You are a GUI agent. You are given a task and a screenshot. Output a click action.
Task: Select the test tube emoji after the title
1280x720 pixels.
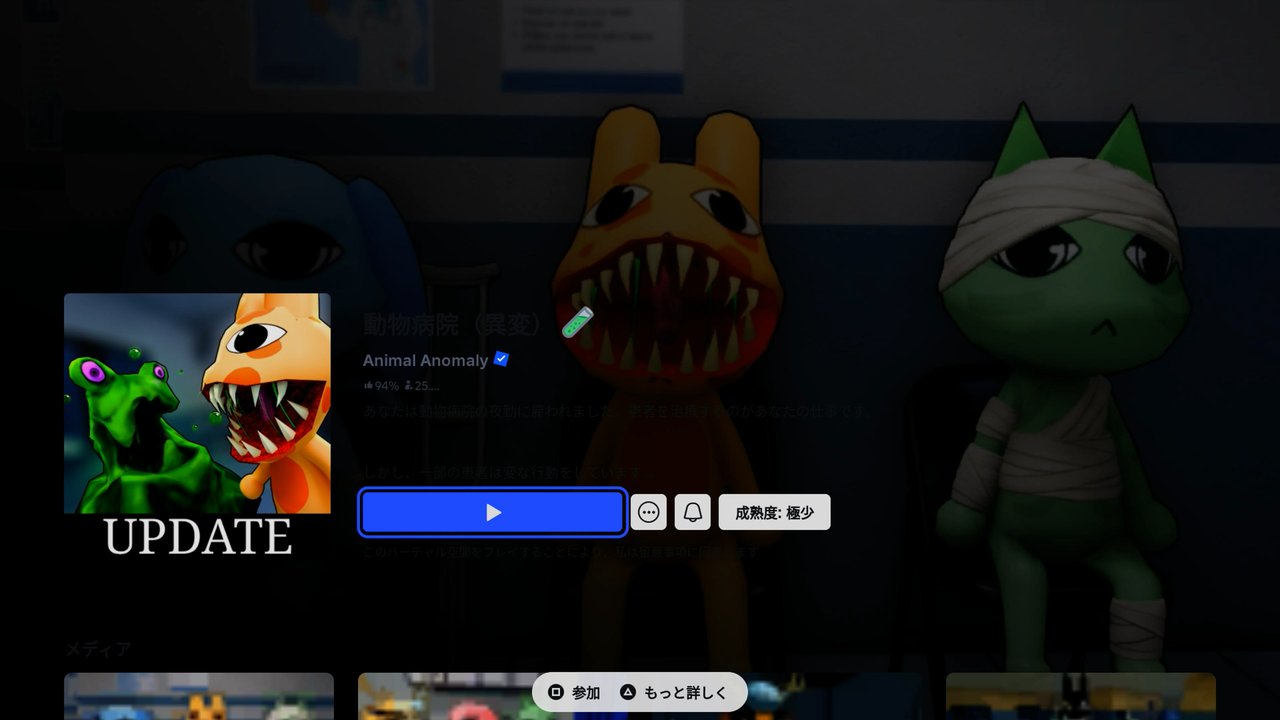click(577, 322)
